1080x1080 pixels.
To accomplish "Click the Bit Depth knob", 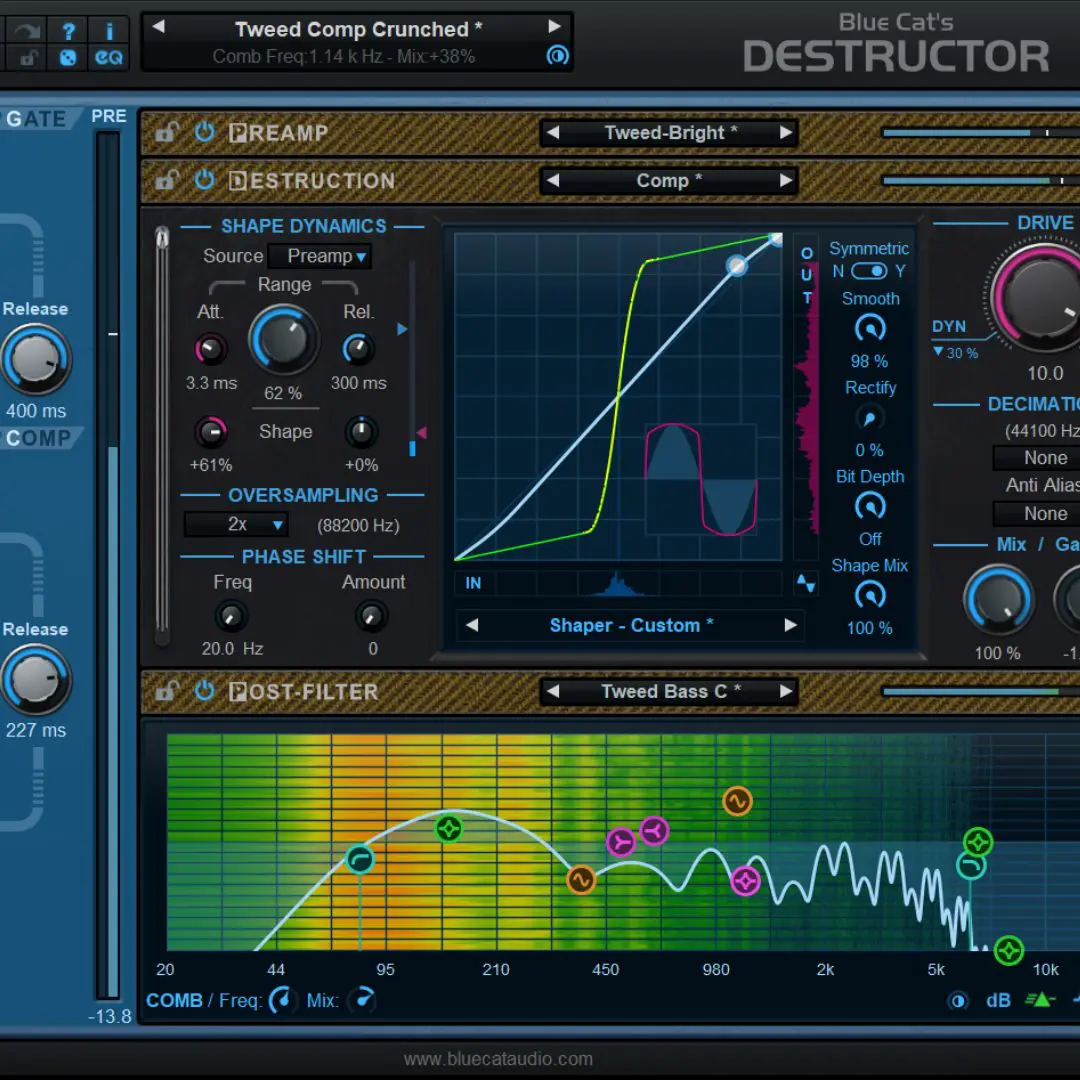I will (x=870, y=507).
